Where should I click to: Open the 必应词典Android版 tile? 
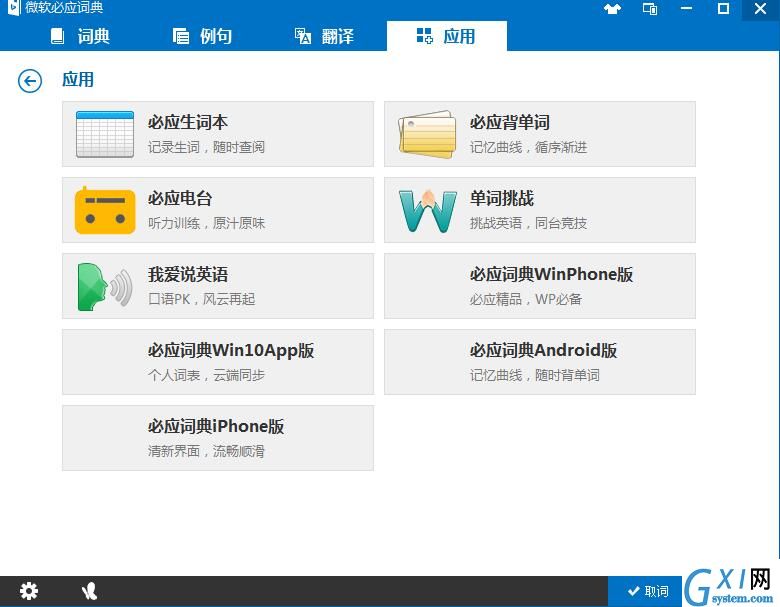[540, 362]
